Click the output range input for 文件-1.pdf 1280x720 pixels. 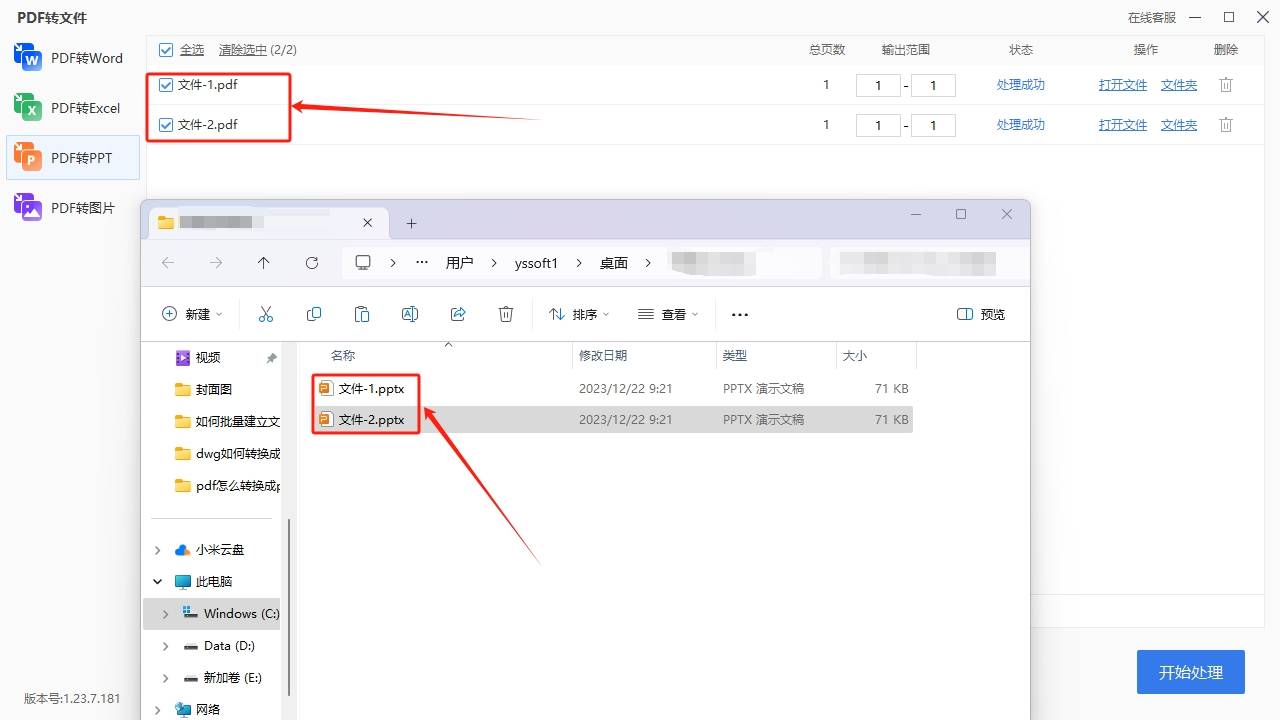click(878, 85)
